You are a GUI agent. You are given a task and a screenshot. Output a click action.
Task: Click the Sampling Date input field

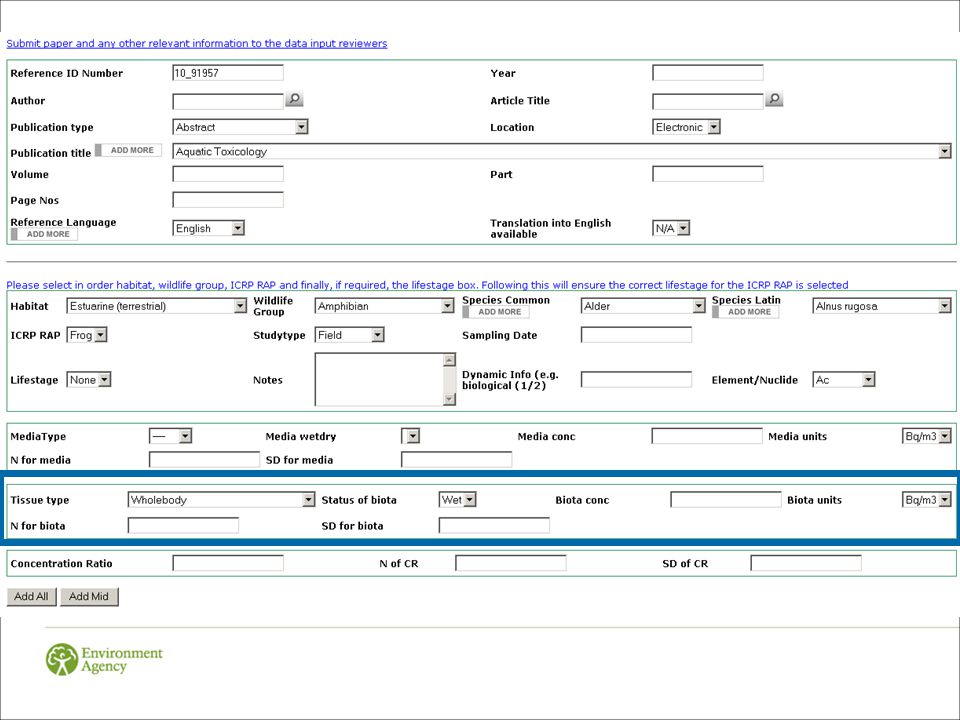[x=636, y=335]
